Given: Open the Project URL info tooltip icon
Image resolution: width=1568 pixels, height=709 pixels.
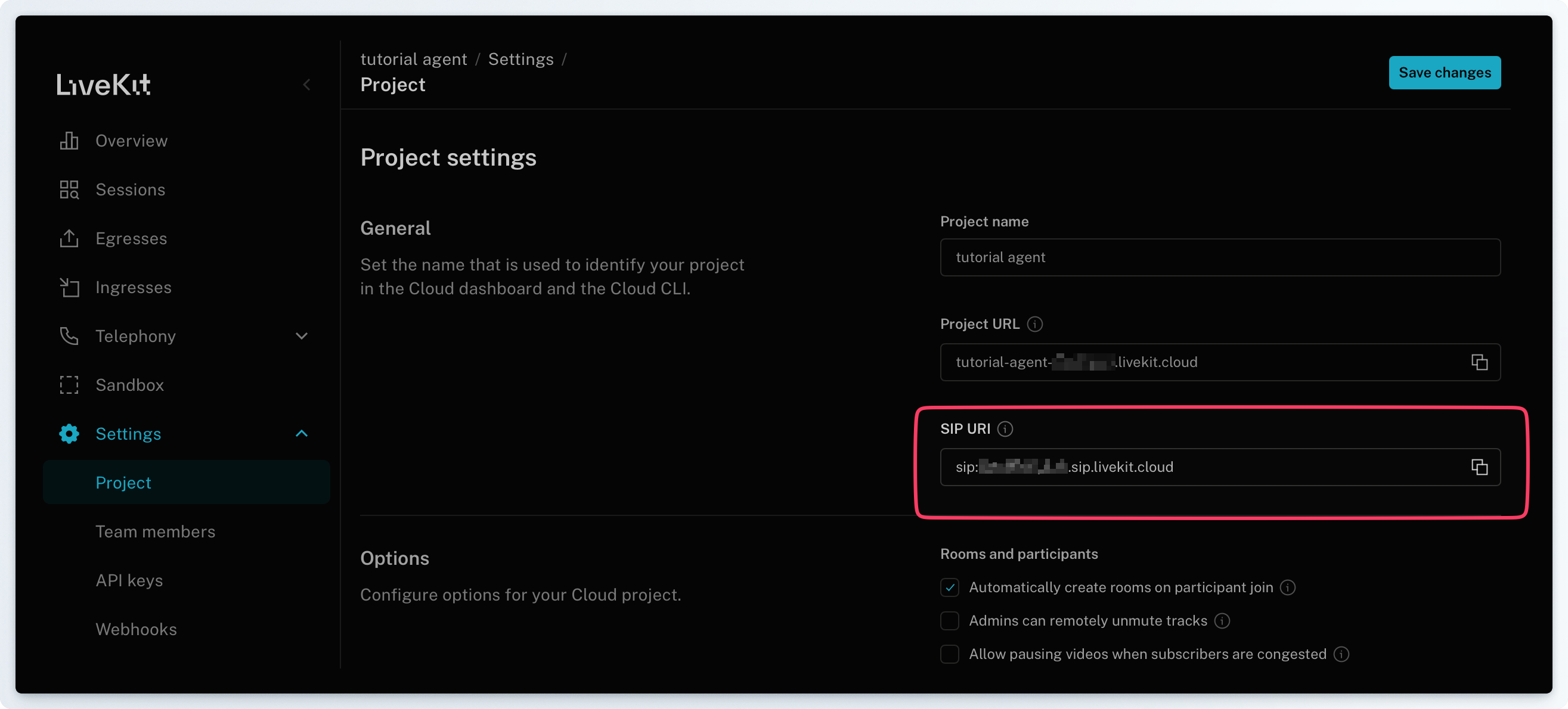Looking at the screenshot, I should 1035,324.
